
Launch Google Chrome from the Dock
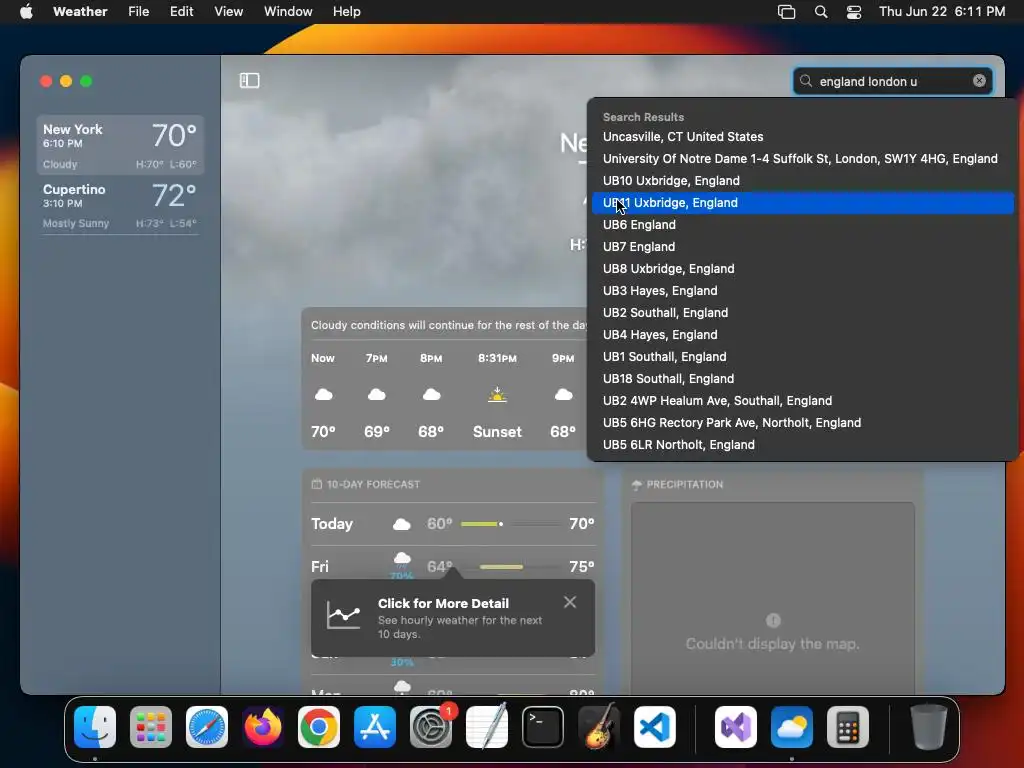pyautogui.click(x=319, y=727)
